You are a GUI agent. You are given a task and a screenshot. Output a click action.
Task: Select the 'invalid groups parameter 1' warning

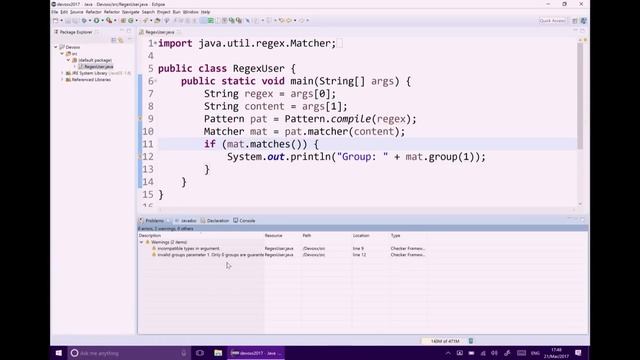pyautogui.click(x=208, y=255)
